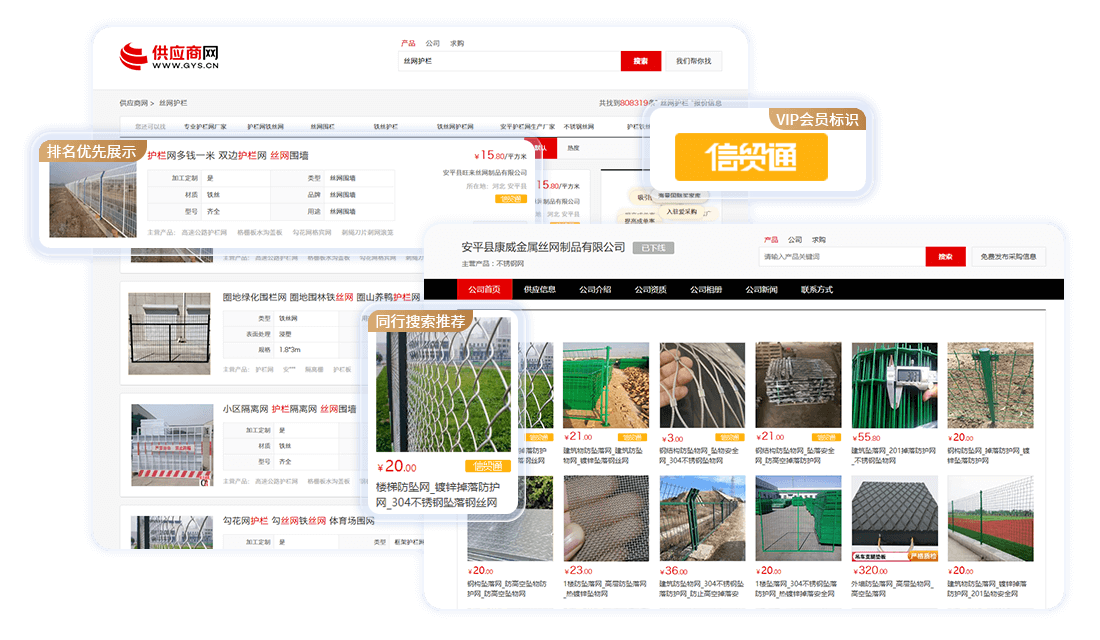The height and width of the screenshot is (640, 1100).
Task: Click the green fence post image priced ¥20.00
Action: 991,385
